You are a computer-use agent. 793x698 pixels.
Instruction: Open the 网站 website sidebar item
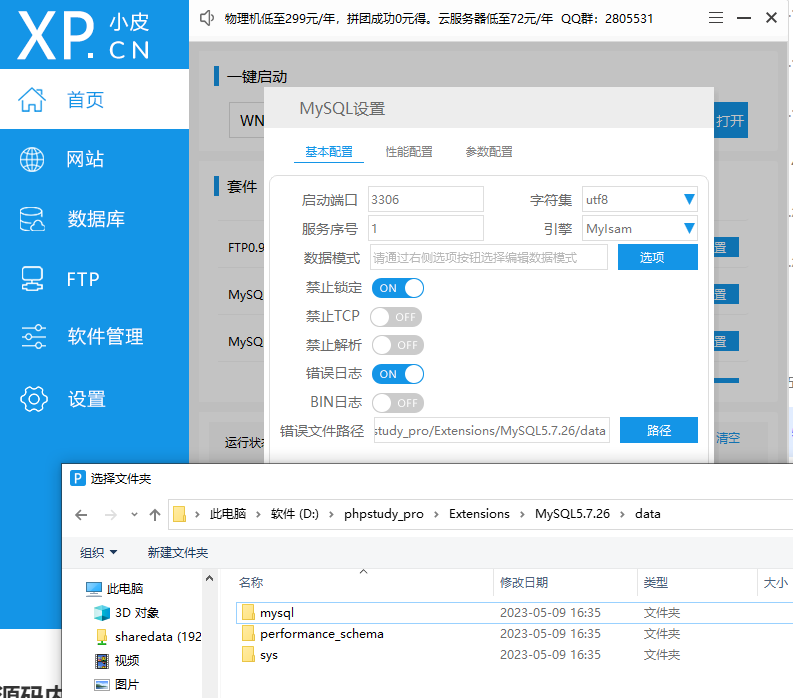pos(94,159)
